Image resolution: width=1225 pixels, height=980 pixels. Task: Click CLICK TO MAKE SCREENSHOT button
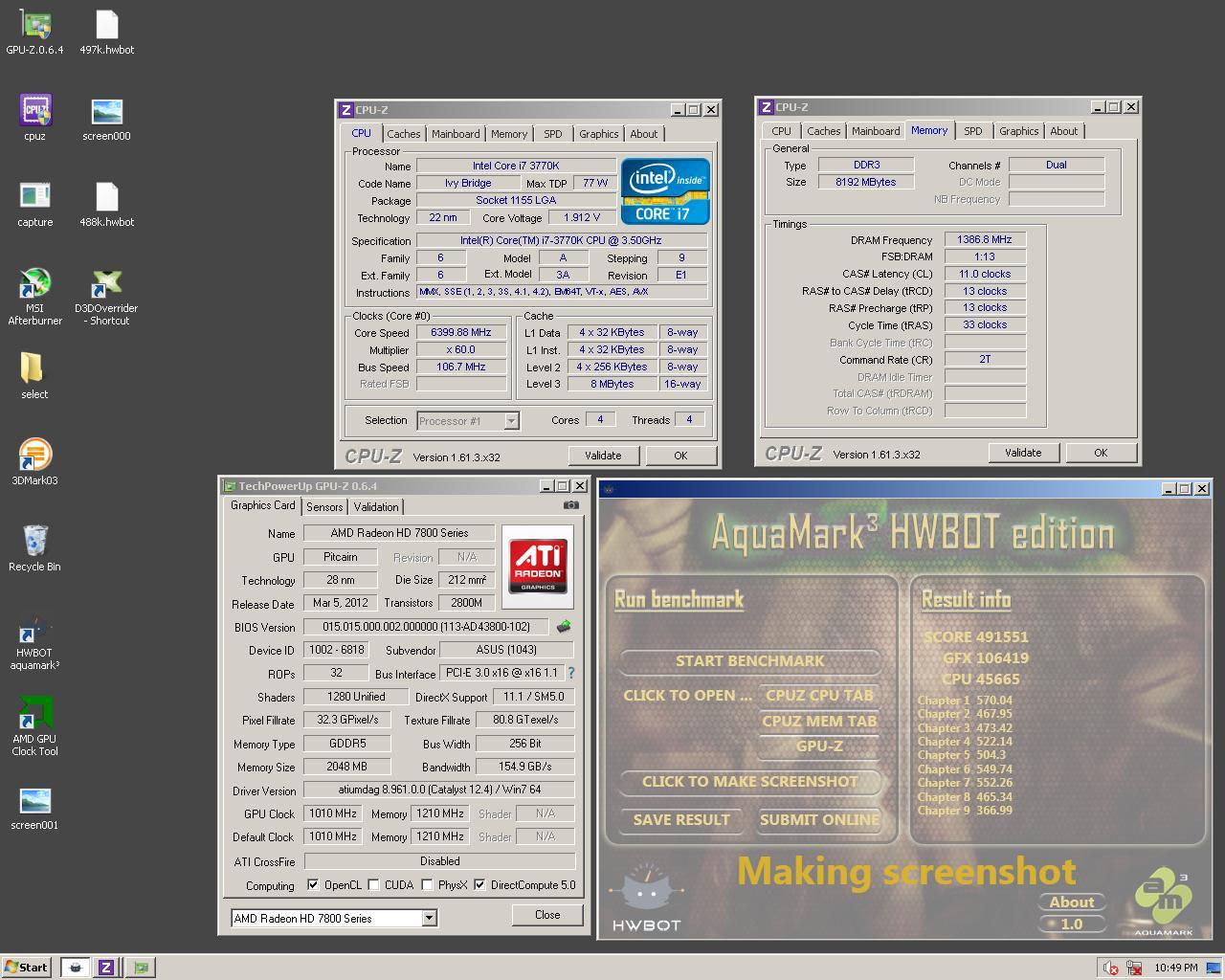tap(749, 782)
